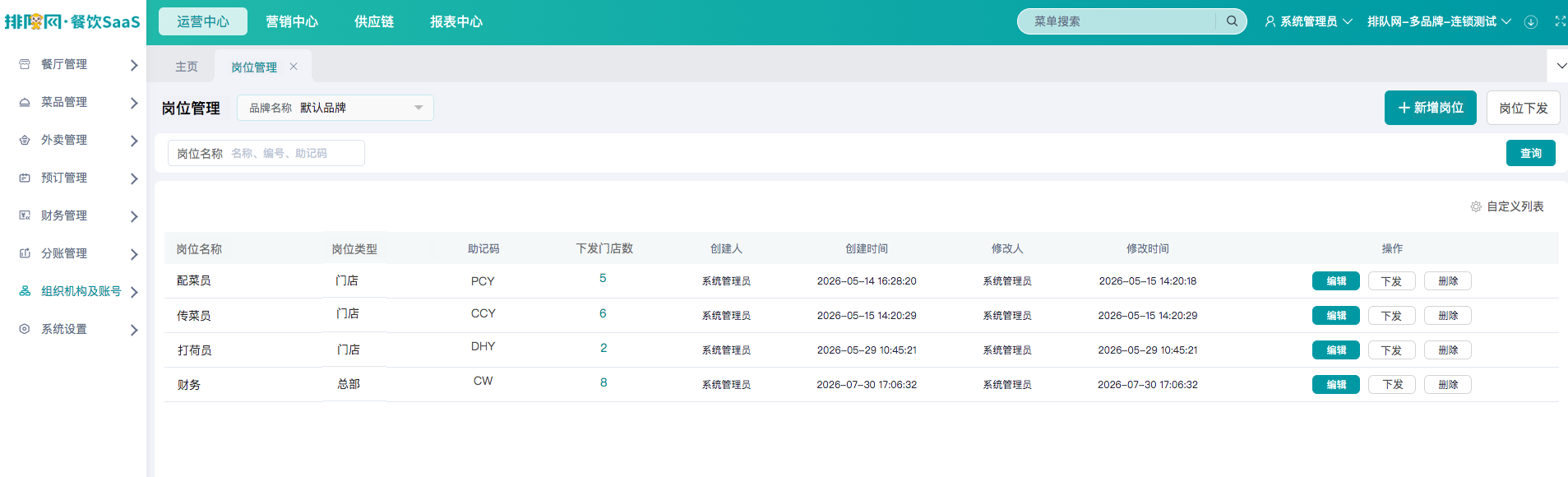This screenshot has width=1568, height=477.
Task: Click 删除 for the 财务 row
Action: coord(1448,385)
